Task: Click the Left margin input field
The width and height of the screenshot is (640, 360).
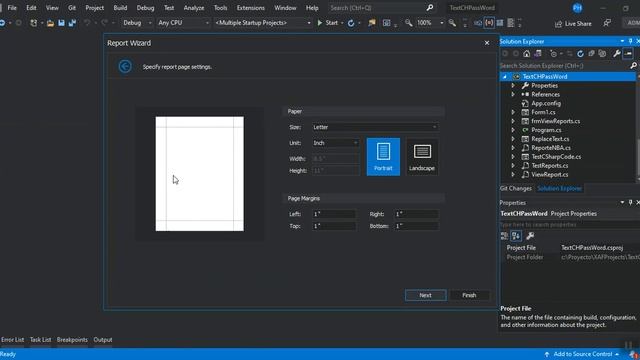Action: click(x=334, y=214)
